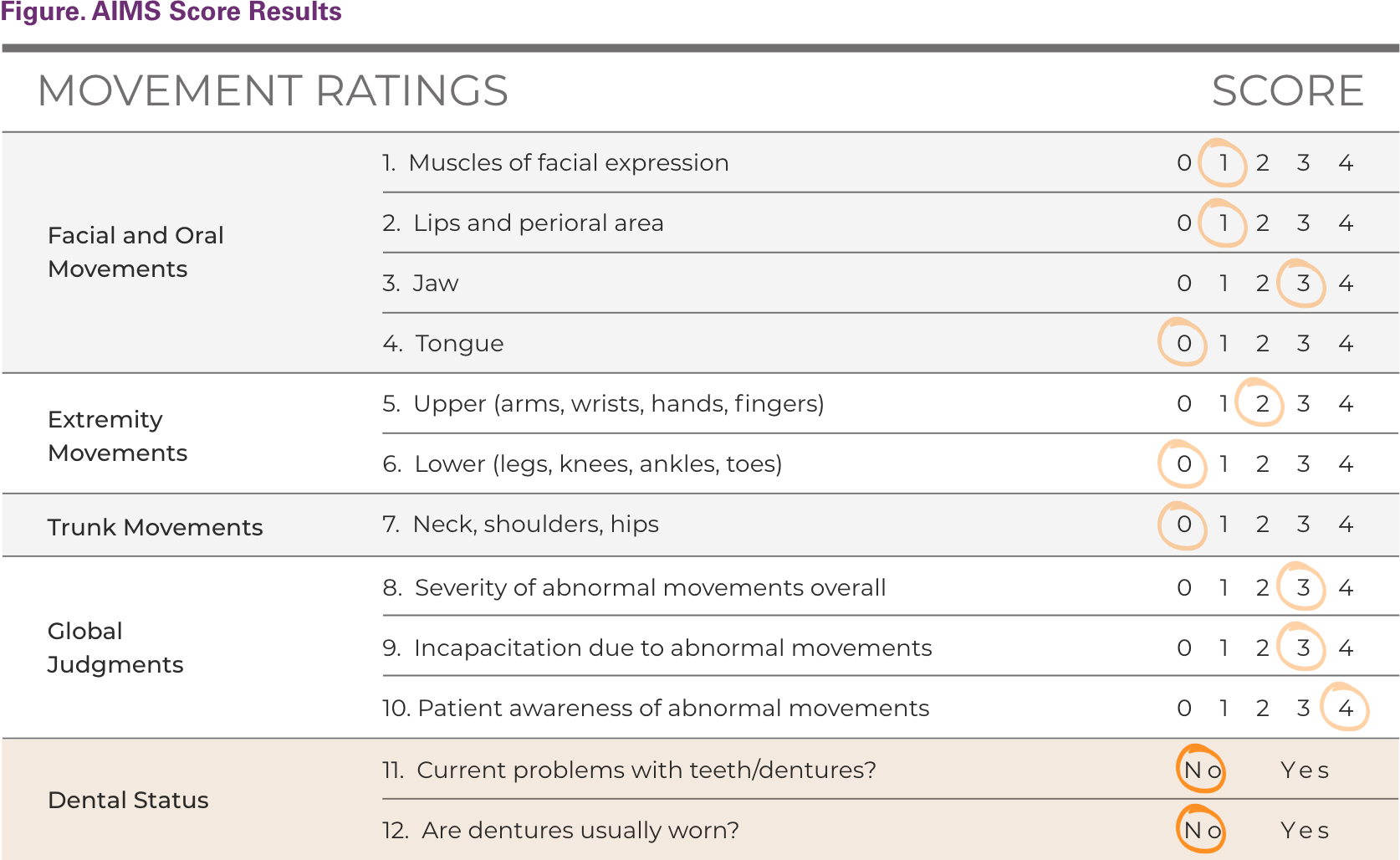Select score 1 for Muscles of facial expression
The height and width of the screenshot is (860, 1400).
pyautogui.click(x=1223, y=162)
